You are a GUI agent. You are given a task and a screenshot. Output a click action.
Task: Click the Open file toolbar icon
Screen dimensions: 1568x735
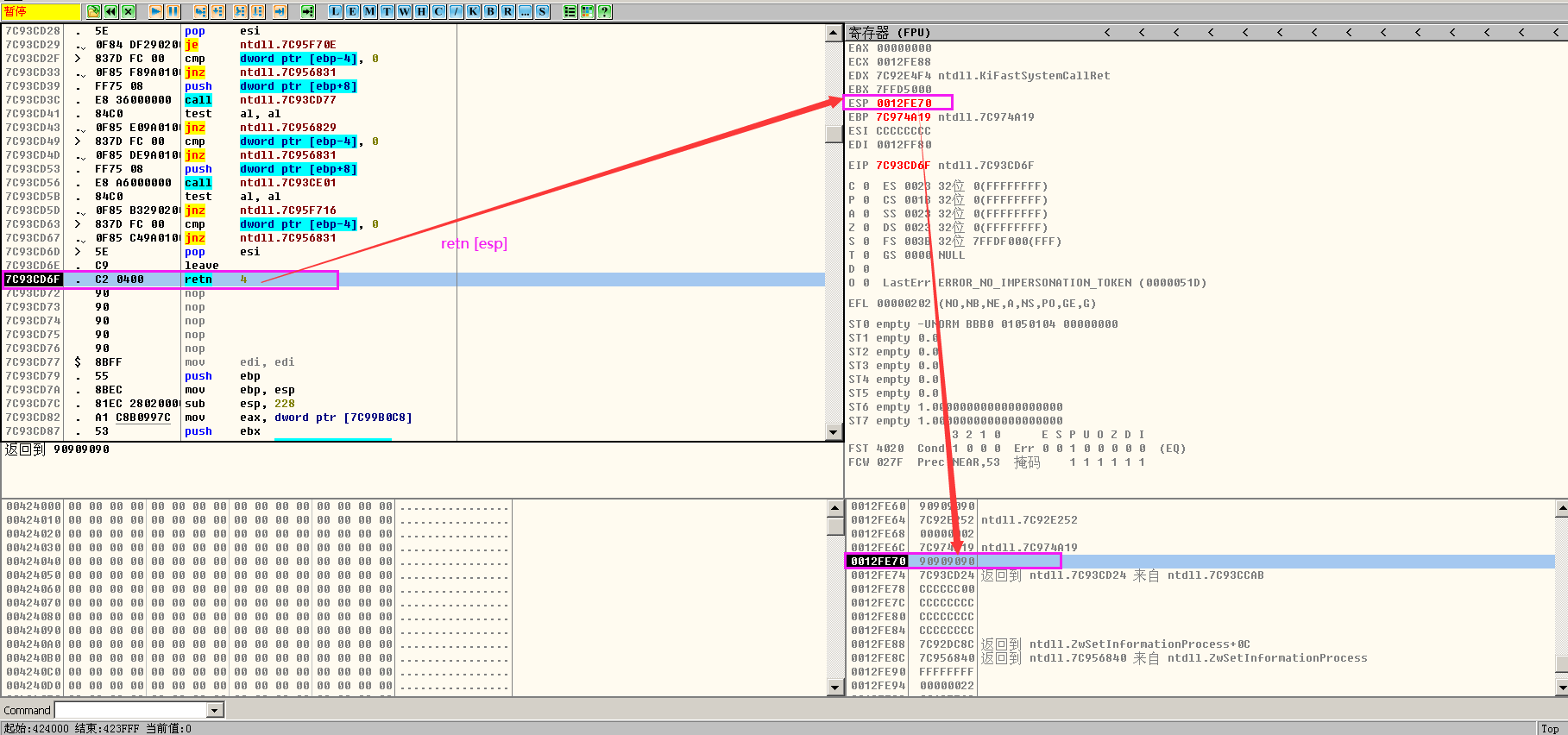(93, 11)
